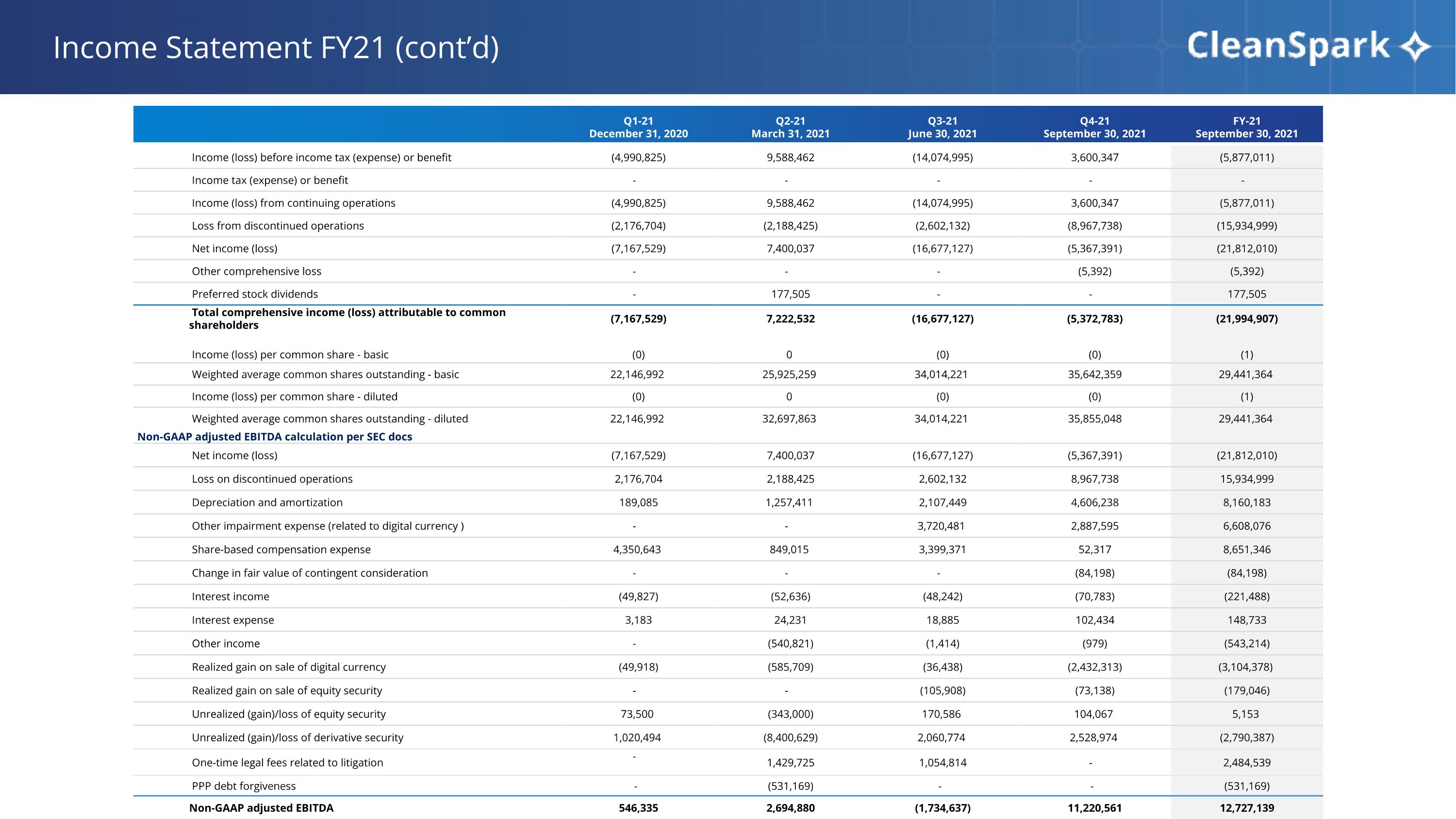Click the Unrealized (gain)/loss of derivative security label
1456x819 pixels.
pyautogui.click(x=298, y=737)
